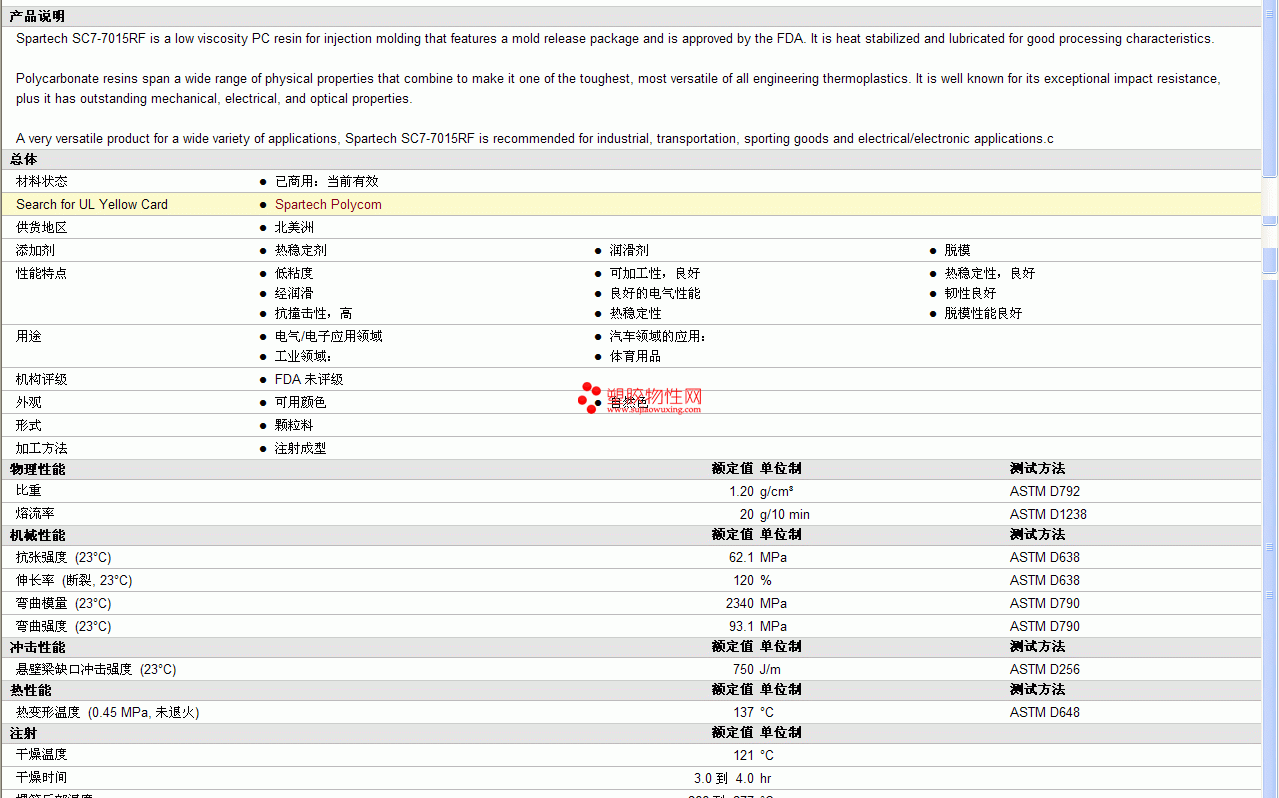Click the 750 impact strength value

point(743,669)
